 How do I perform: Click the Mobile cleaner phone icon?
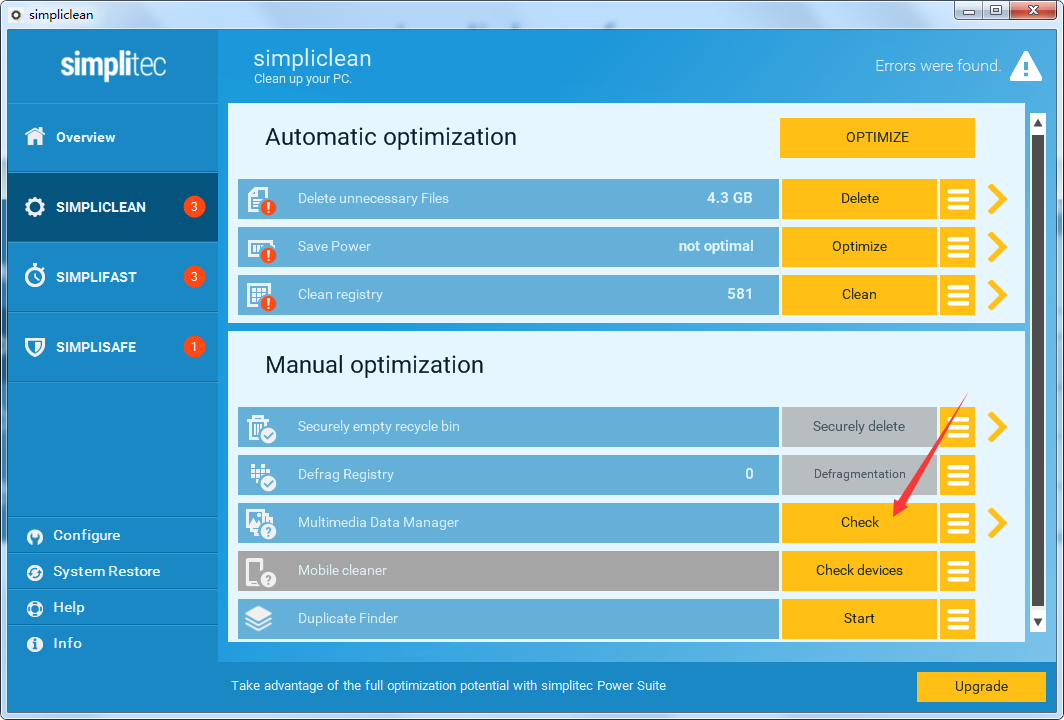coord(259,571)
